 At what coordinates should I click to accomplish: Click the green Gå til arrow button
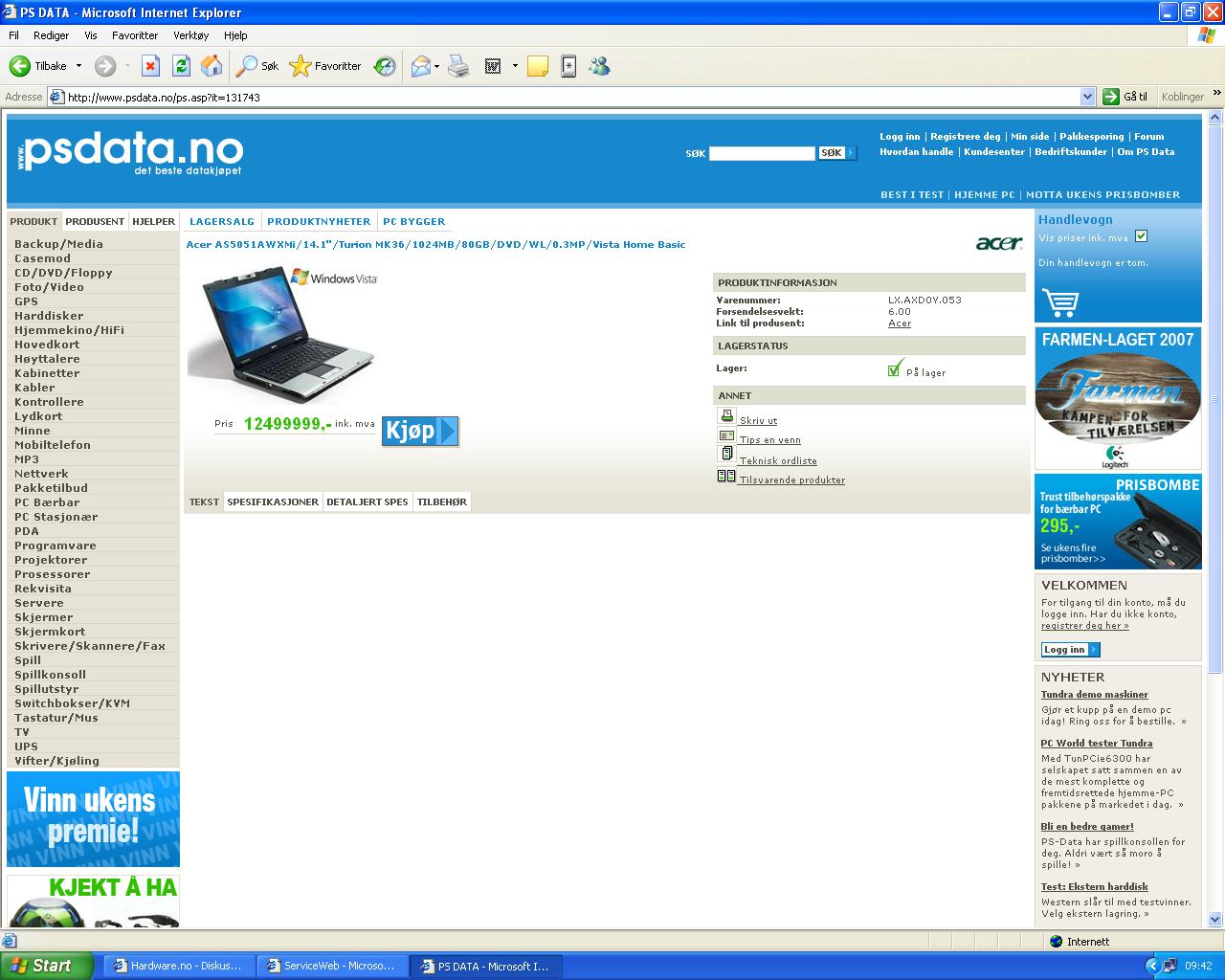coord(1110,97)
